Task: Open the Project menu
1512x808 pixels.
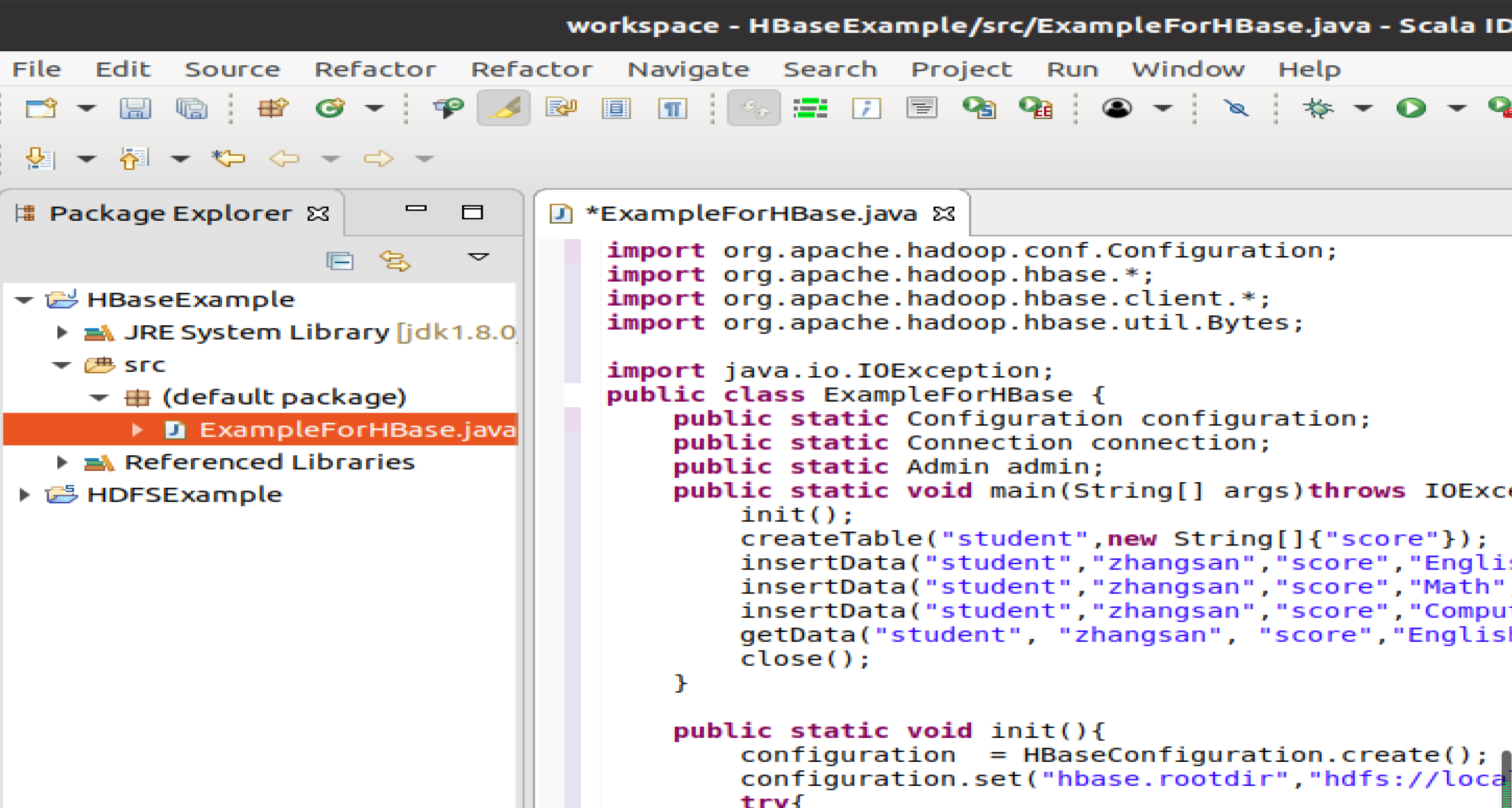Action: point(961,69)
